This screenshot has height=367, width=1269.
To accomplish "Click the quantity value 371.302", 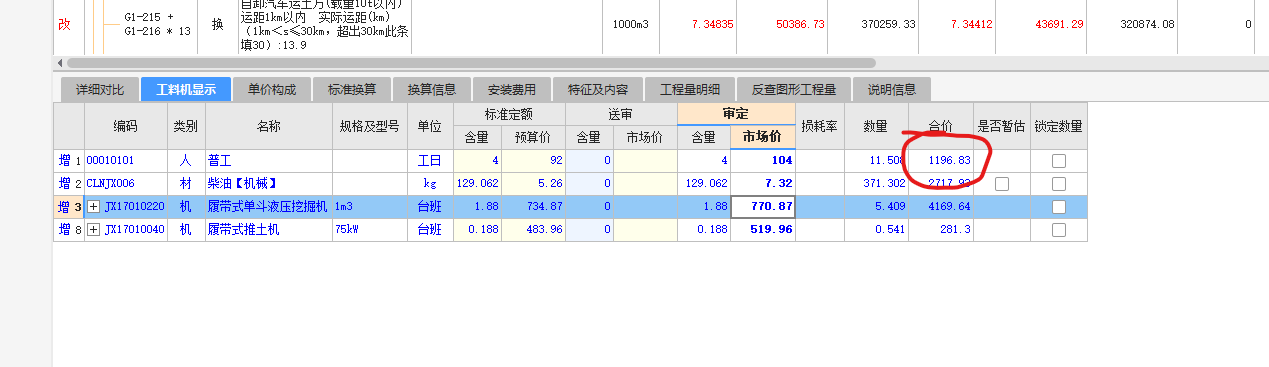I will tap(876, 183).
